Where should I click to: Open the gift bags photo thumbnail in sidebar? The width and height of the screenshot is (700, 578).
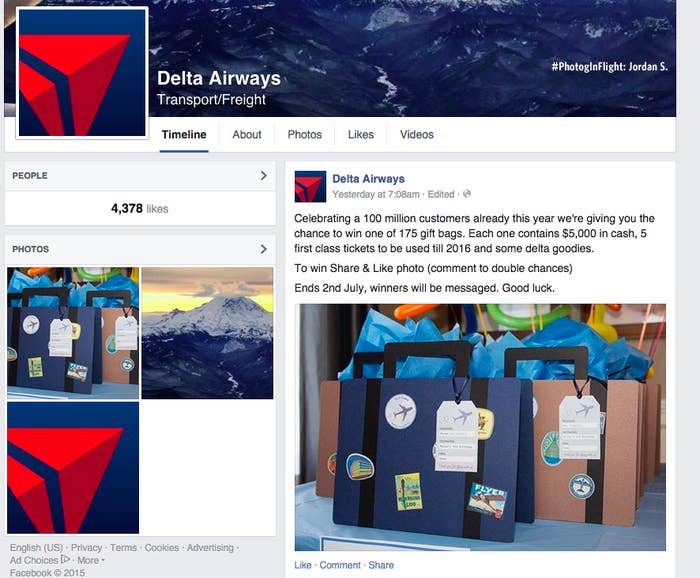[x=73, y=333]
